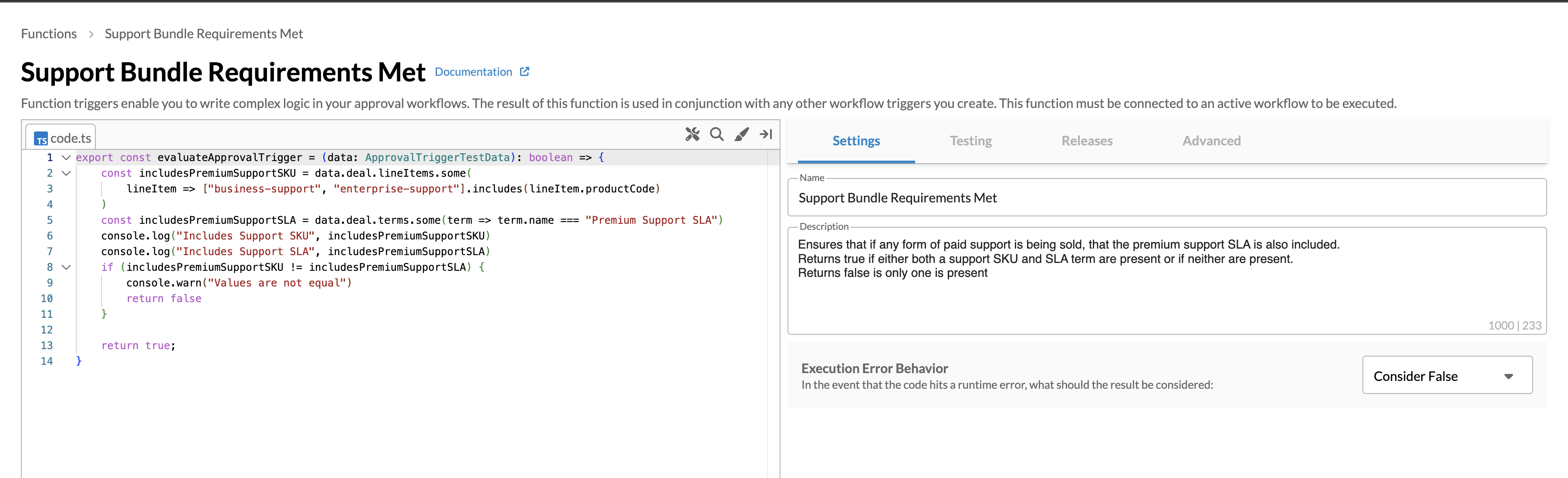This screenshot has width=1568, height=478.
Task: Click the "business-support" string on line 3
Action: click(264, 189)
